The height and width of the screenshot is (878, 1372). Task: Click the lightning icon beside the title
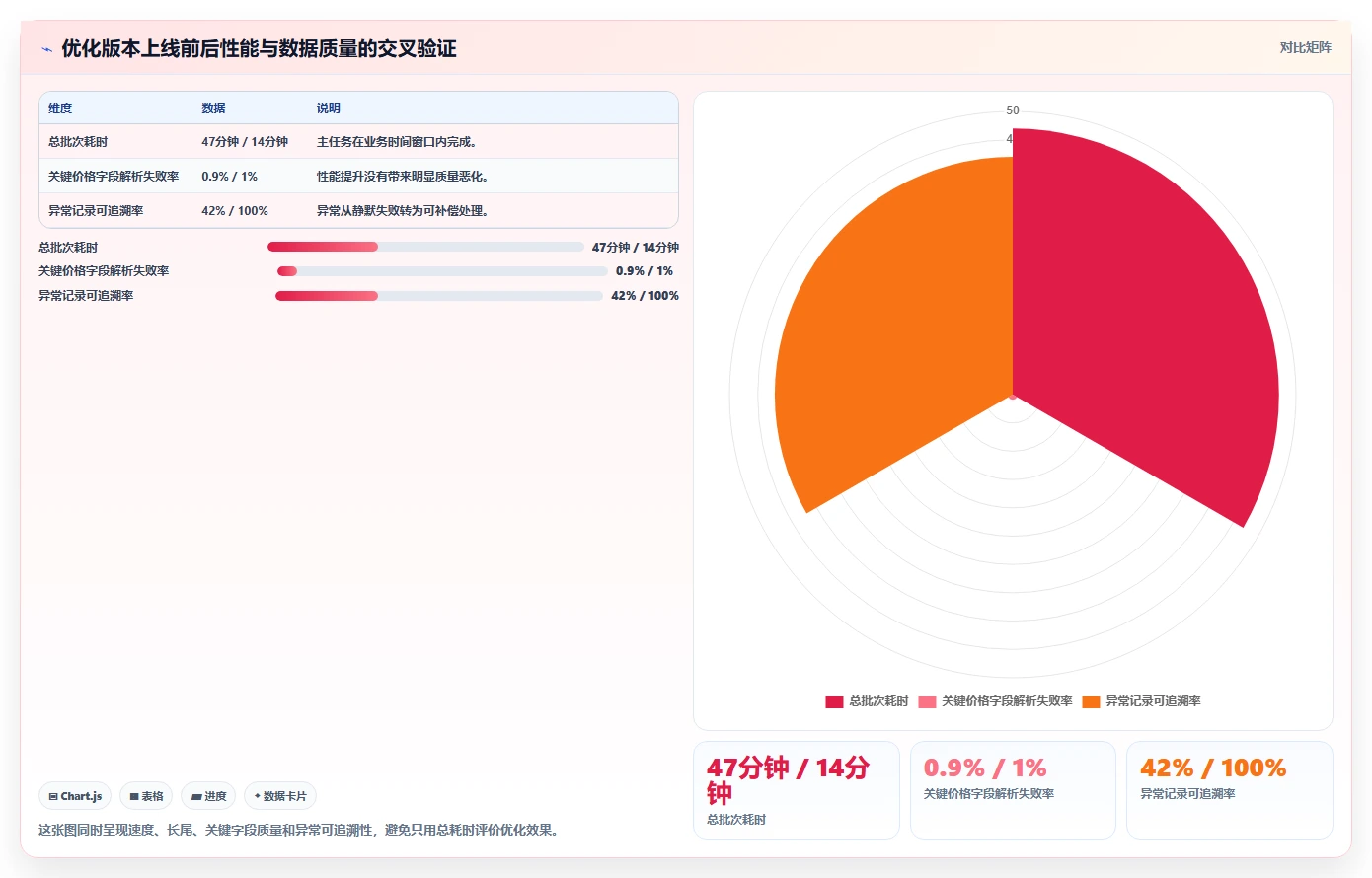coord(46,49)
